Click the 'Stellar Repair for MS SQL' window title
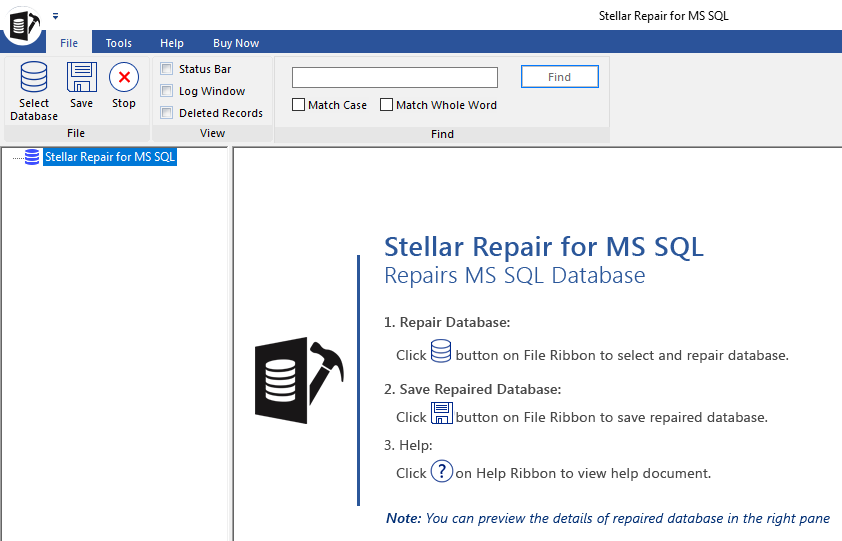Viewport: 842px width, 541px height. coord(664,16)
